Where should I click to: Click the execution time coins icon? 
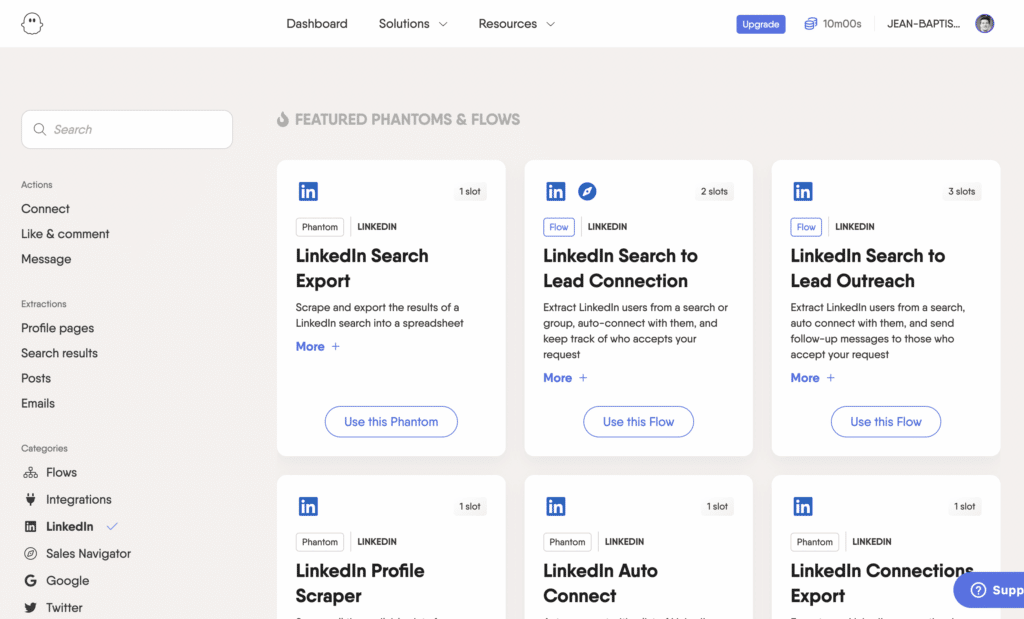(810, 24)
